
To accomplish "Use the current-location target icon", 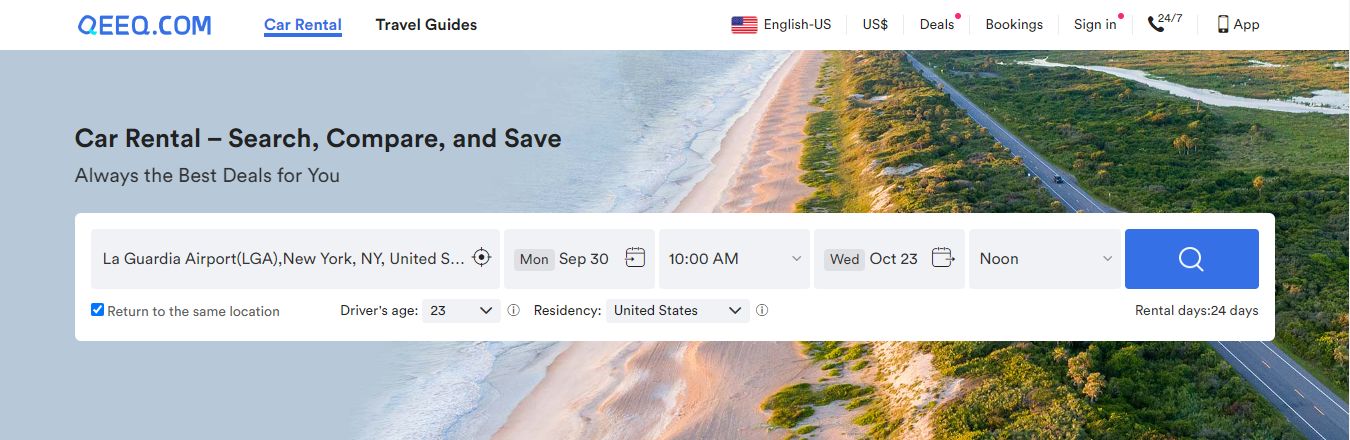I will click(x=482, y=258).
